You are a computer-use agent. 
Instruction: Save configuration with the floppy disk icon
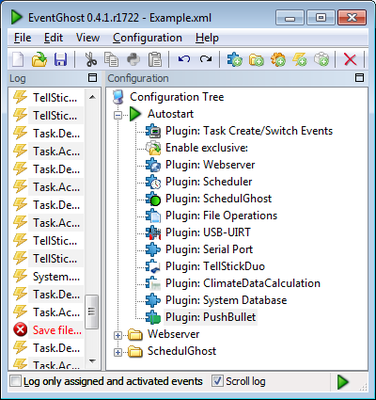(60, 60)
